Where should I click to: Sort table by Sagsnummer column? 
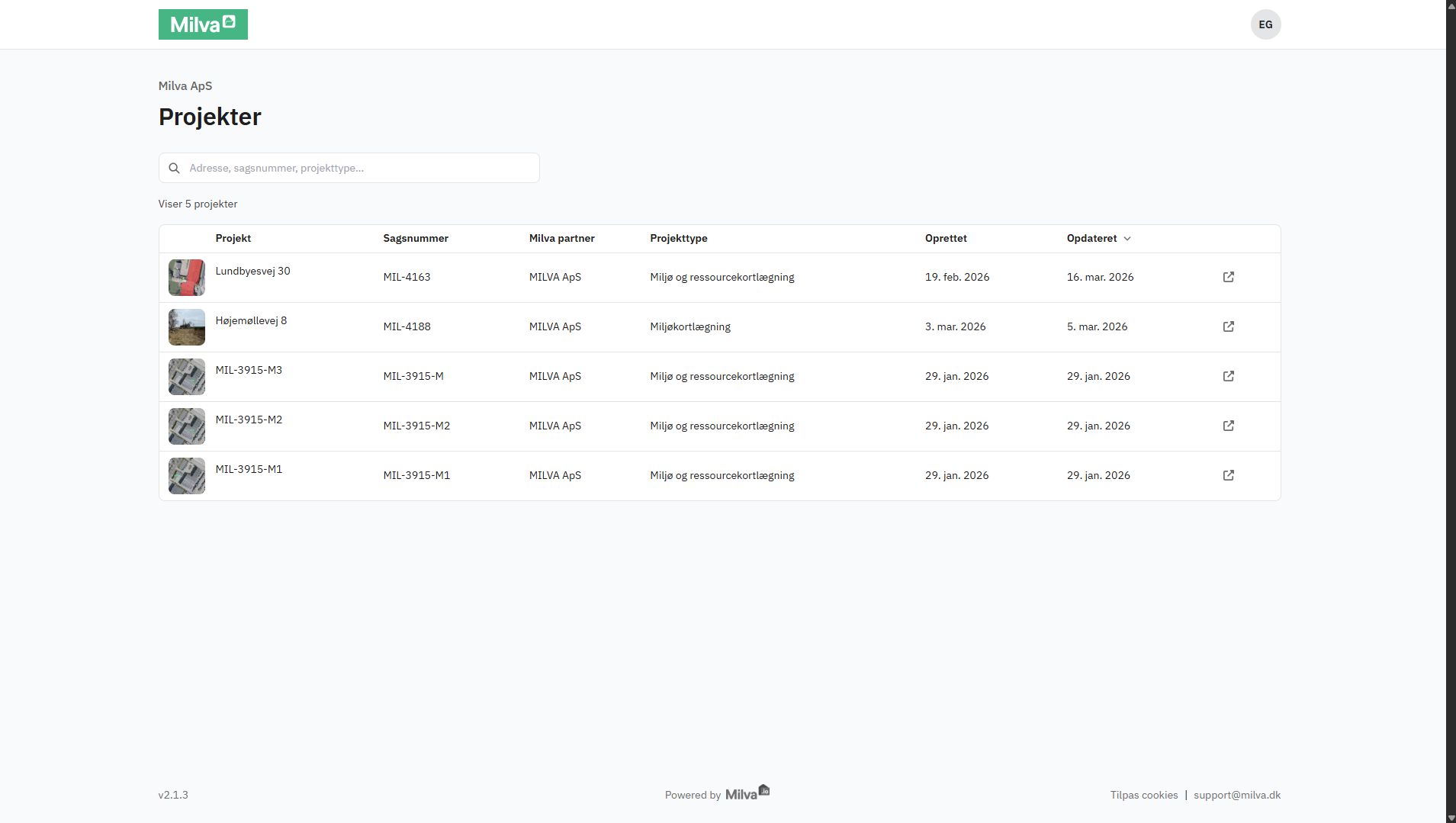[x=415, y=238]
